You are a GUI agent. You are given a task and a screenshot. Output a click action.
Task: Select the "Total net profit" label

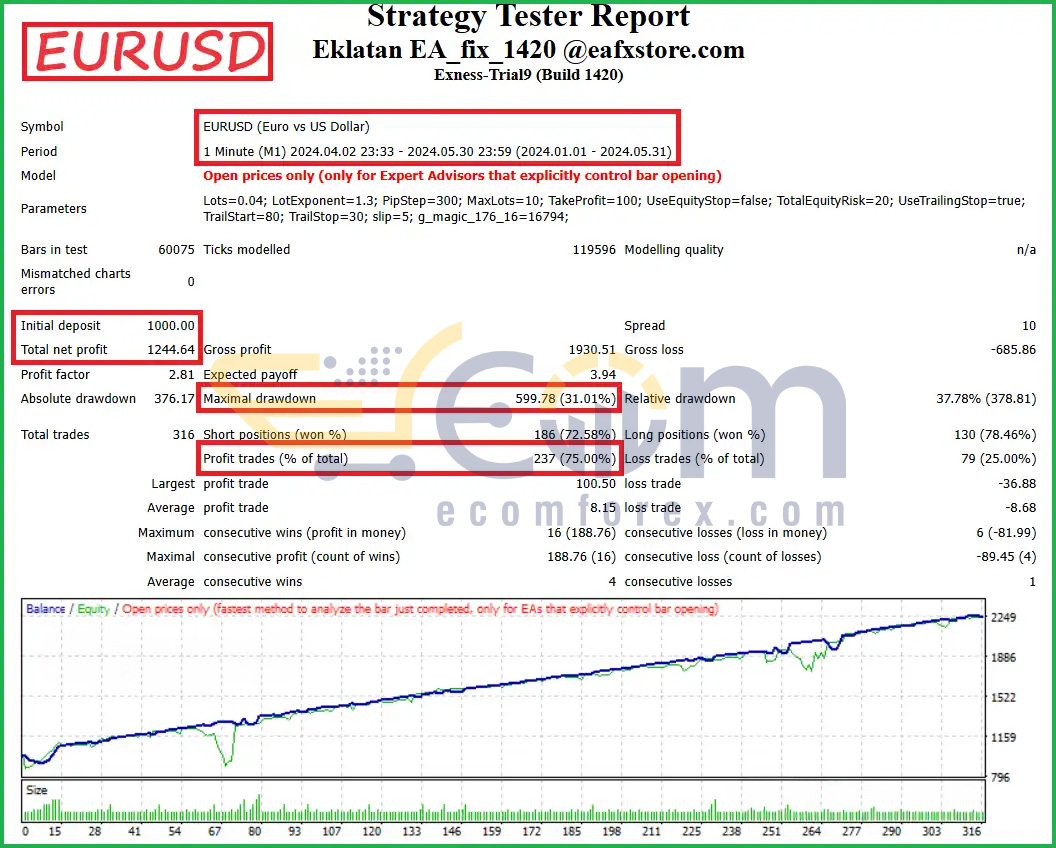pos(64,350)
